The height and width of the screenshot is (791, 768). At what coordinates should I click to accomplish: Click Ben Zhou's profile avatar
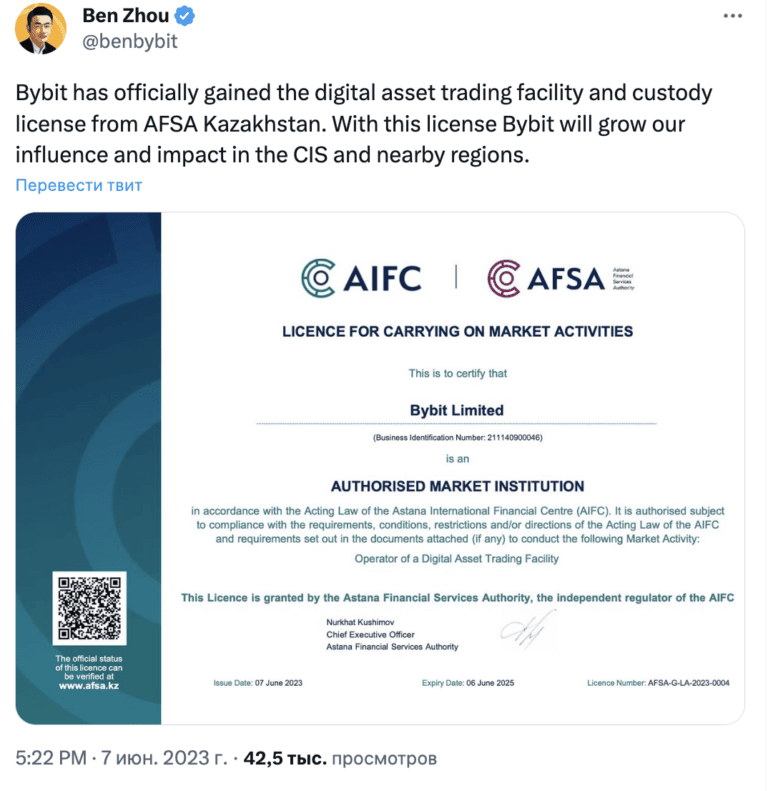click(x=42, y=29)
